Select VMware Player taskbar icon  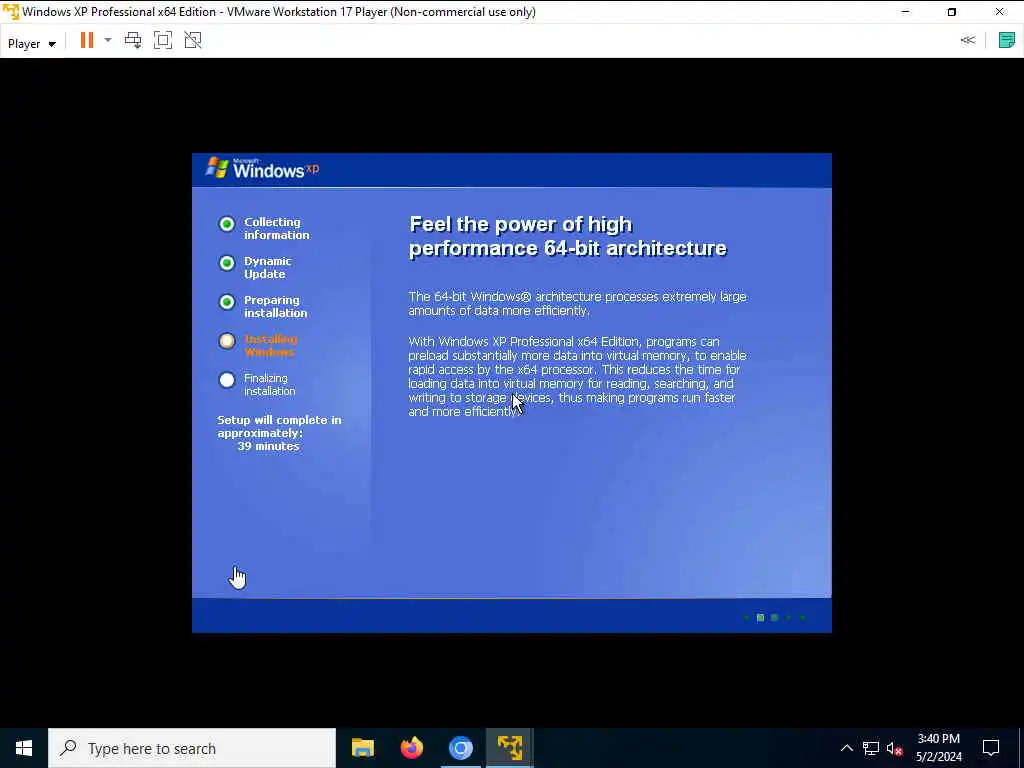pyautogui.click(x=509, y=748)
